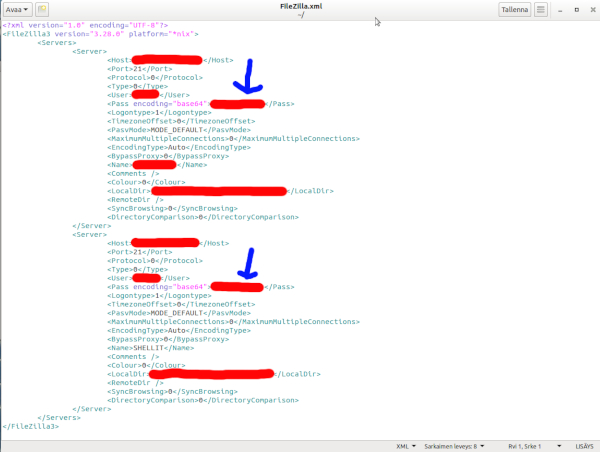Click the first Port 21 line
Screen dimensions: 600x452
click(x=140, y=69)
